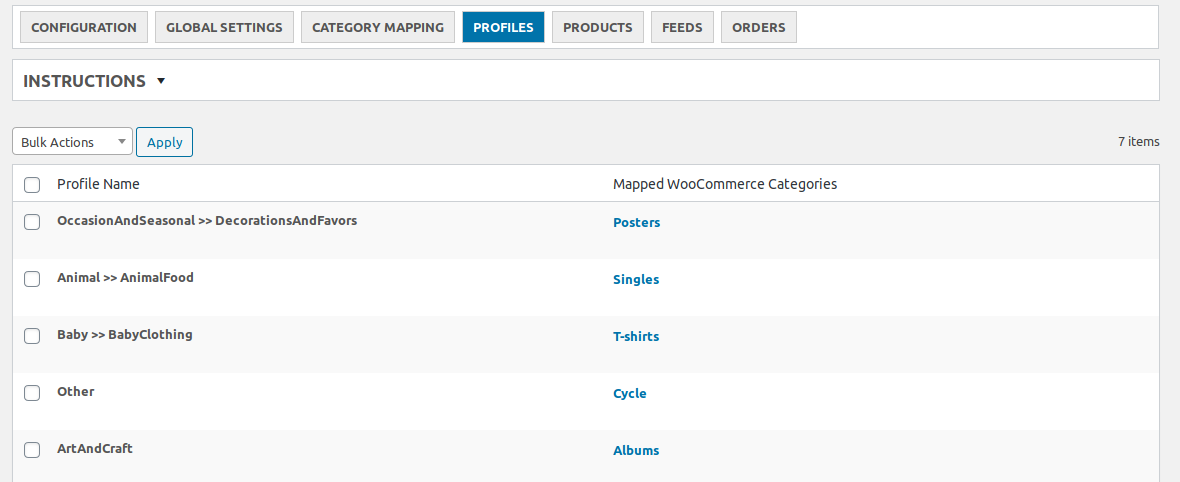Viewport: 1180px width, 482px height.
Task: Check the Animal >> AnimalFood checkbox
Action: (32, 279)
